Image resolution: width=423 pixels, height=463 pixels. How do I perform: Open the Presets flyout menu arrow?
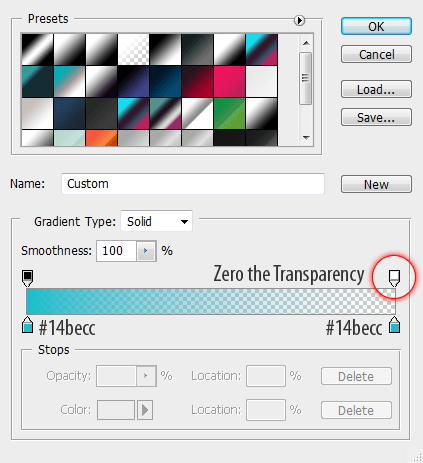299,21
